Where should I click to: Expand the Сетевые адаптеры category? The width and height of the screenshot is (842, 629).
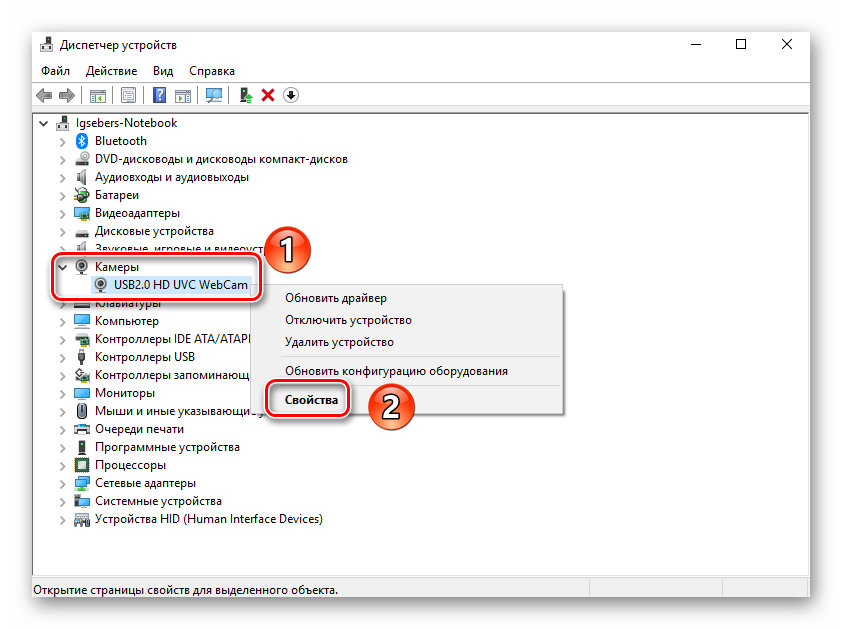coord(63,483)
